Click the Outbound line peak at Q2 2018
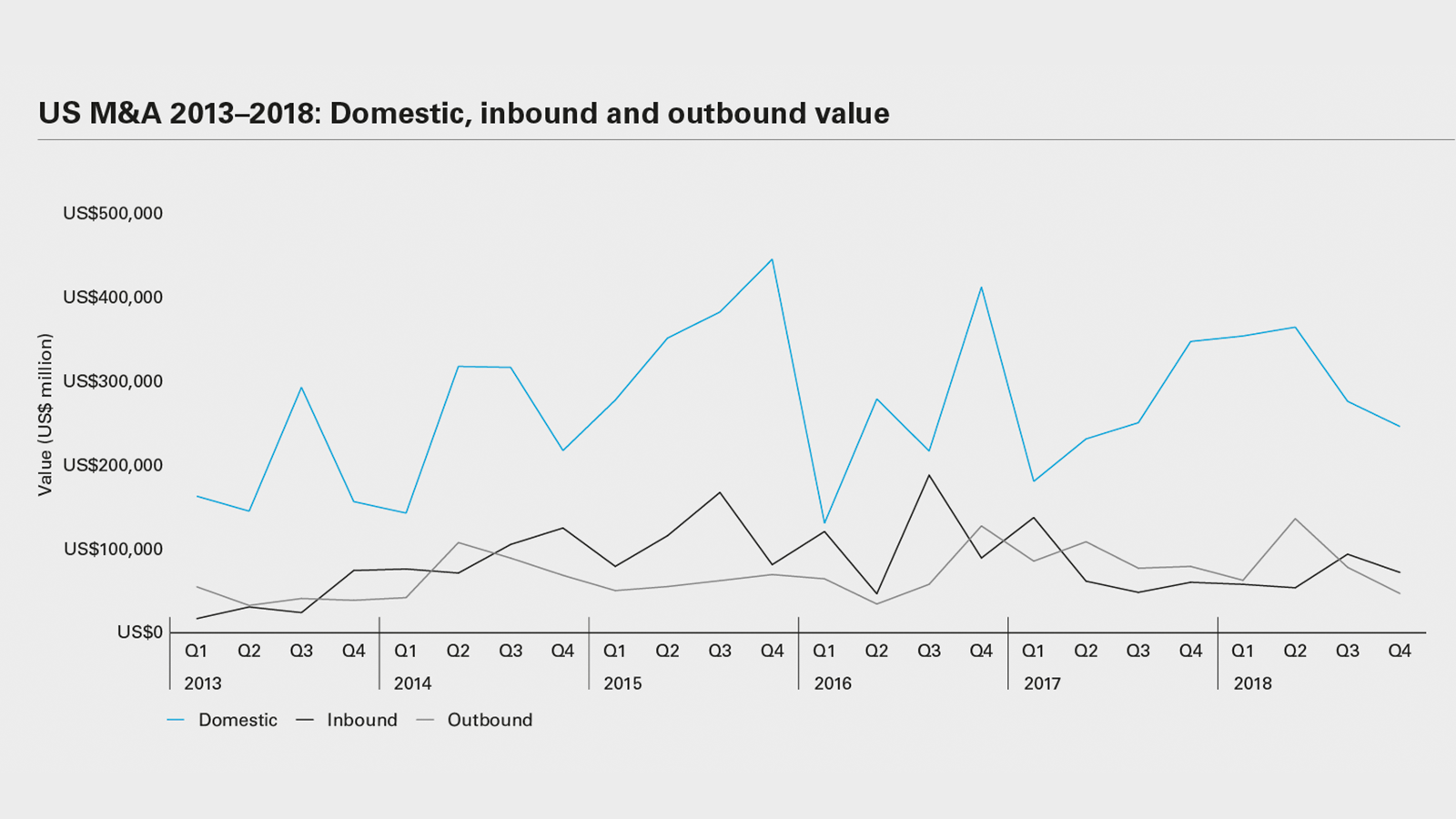The width and height of the screenshot is (1456, 819). coord(1294,519)
